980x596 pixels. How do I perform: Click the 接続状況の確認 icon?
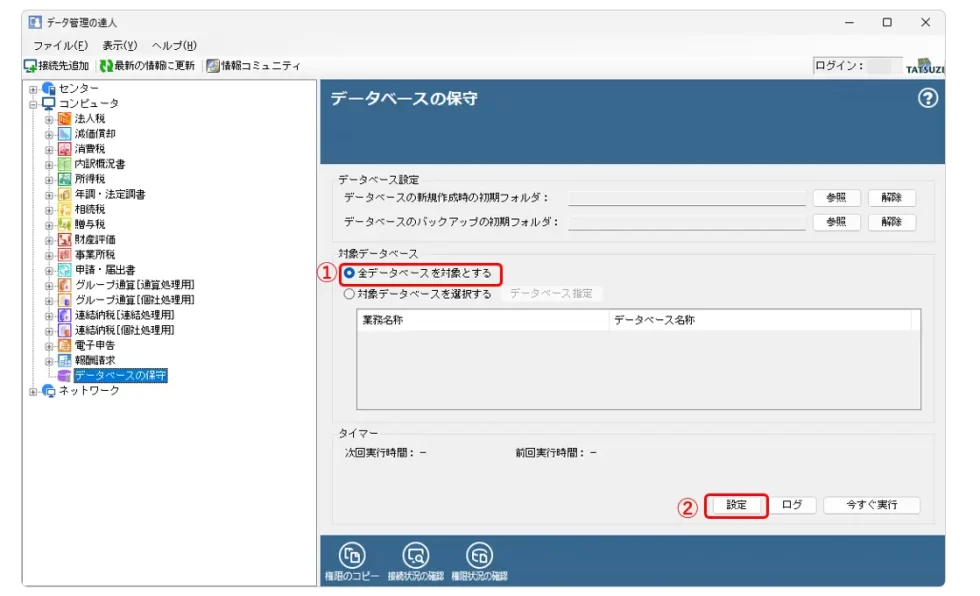tap(416, 555)
